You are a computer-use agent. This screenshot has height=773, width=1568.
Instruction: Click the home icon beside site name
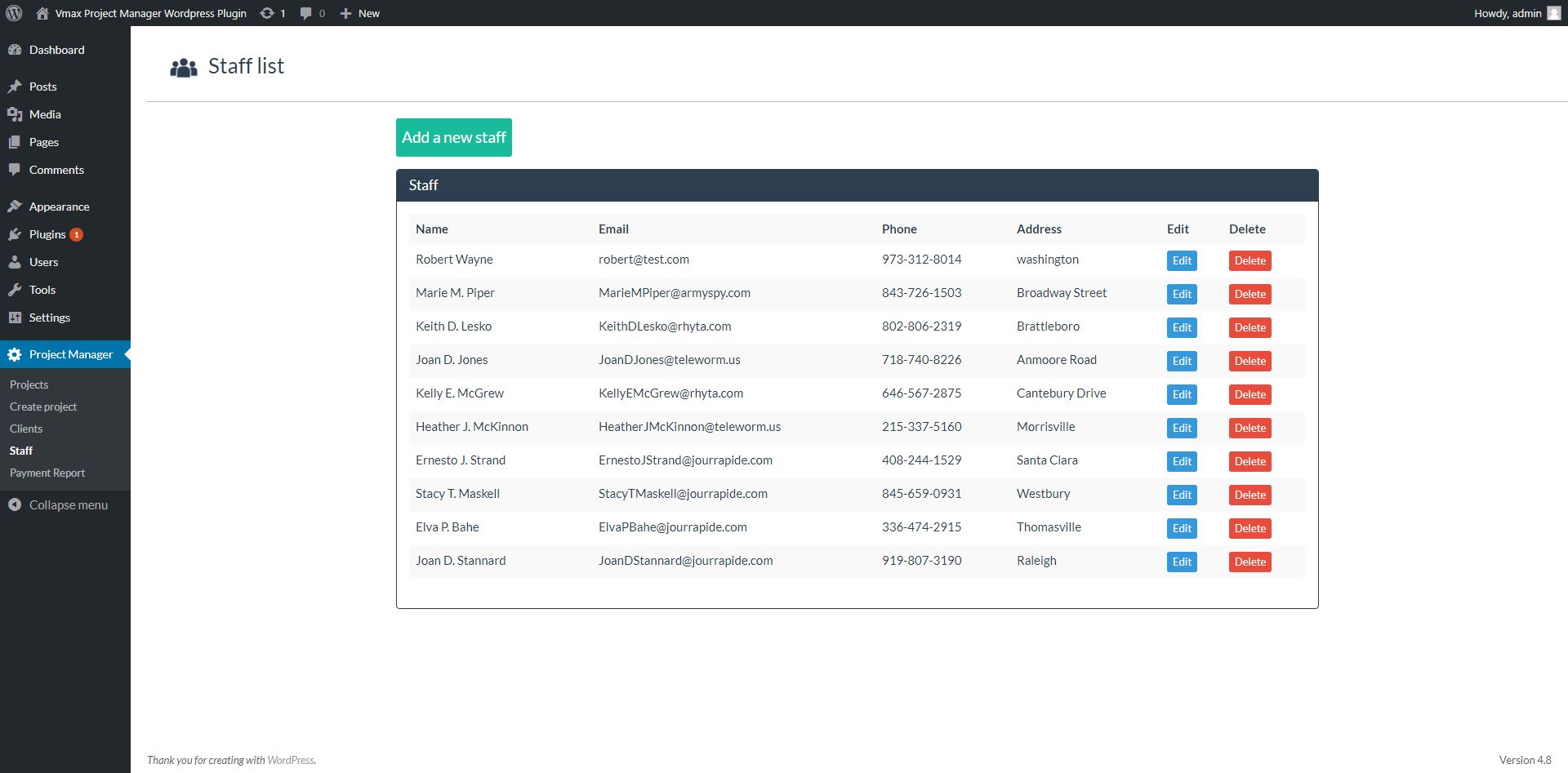[x=42, y=13]
